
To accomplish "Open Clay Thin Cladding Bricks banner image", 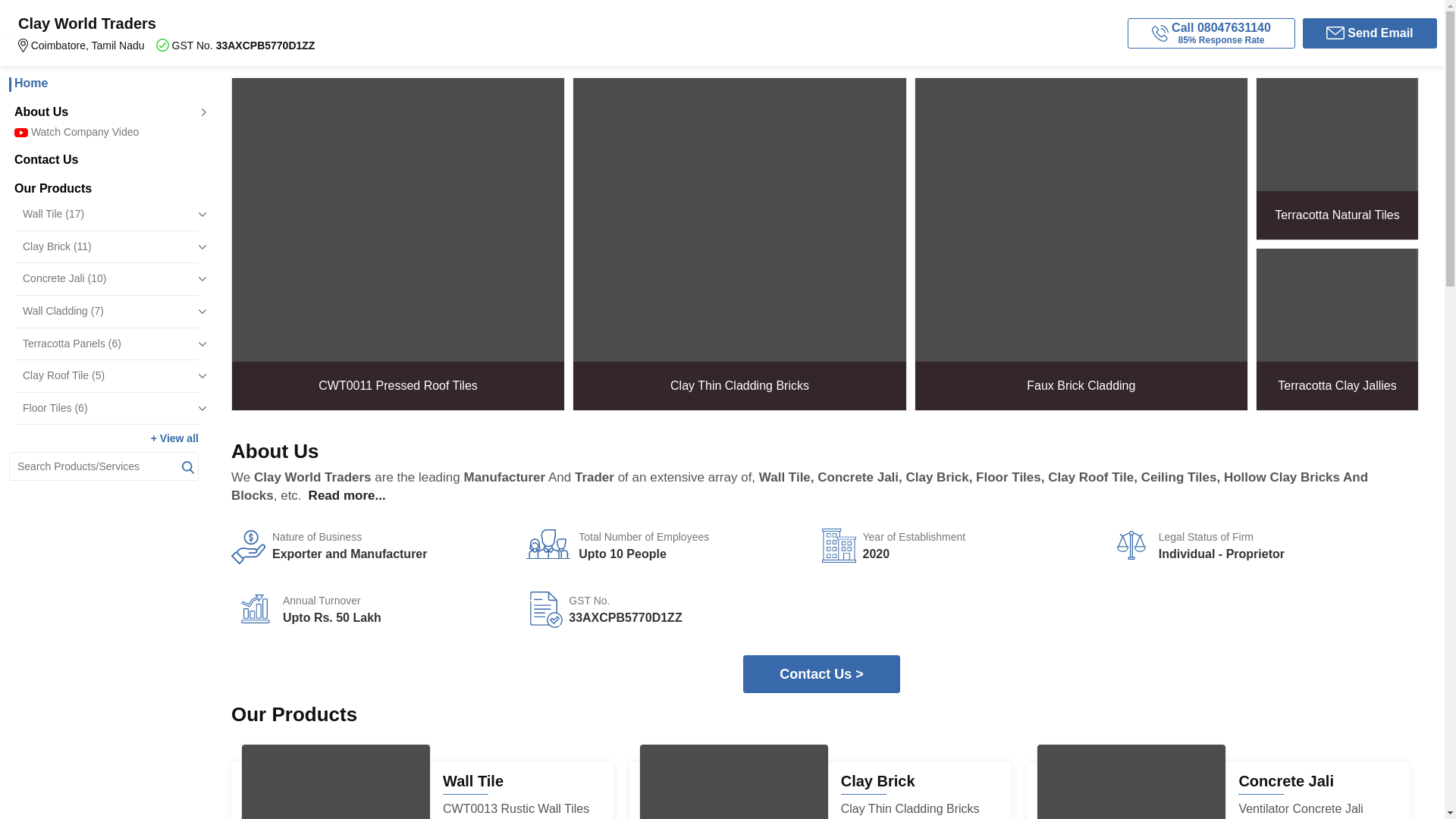I will (x=739, y=244).
